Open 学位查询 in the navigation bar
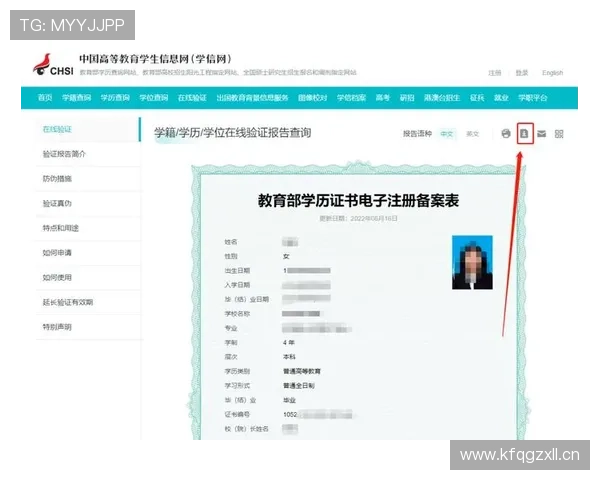Viewport: 600px width, 480px height. (154, 98)
